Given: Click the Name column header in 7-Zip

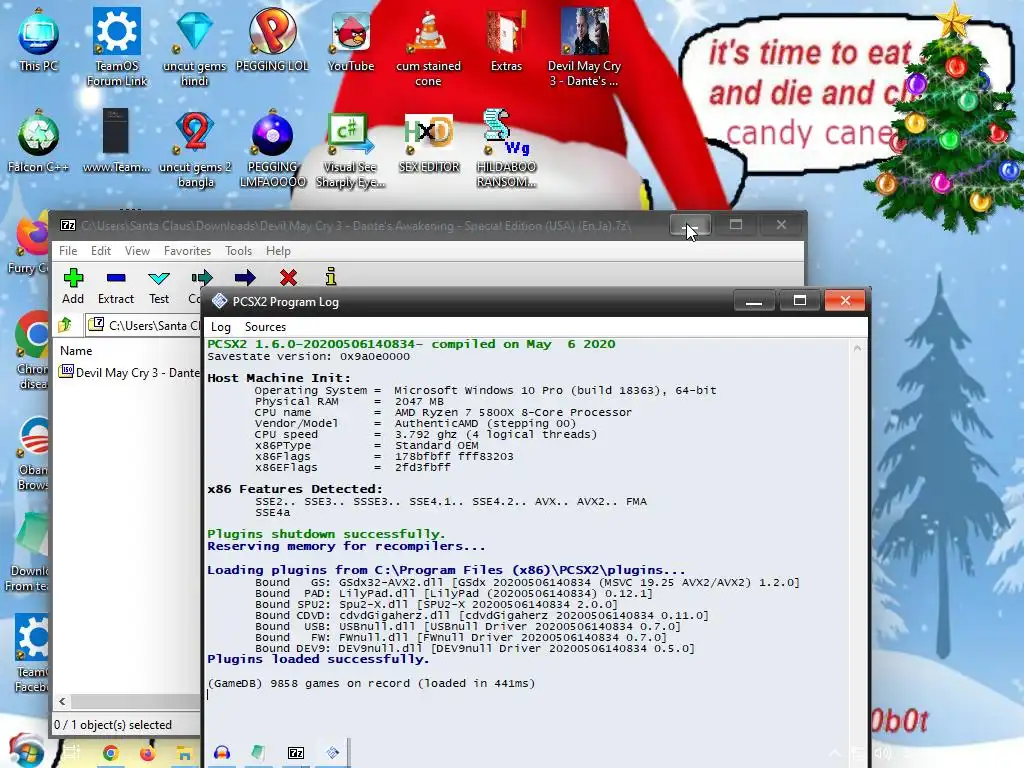Looking at the screenshot, I should coord(76,351).
